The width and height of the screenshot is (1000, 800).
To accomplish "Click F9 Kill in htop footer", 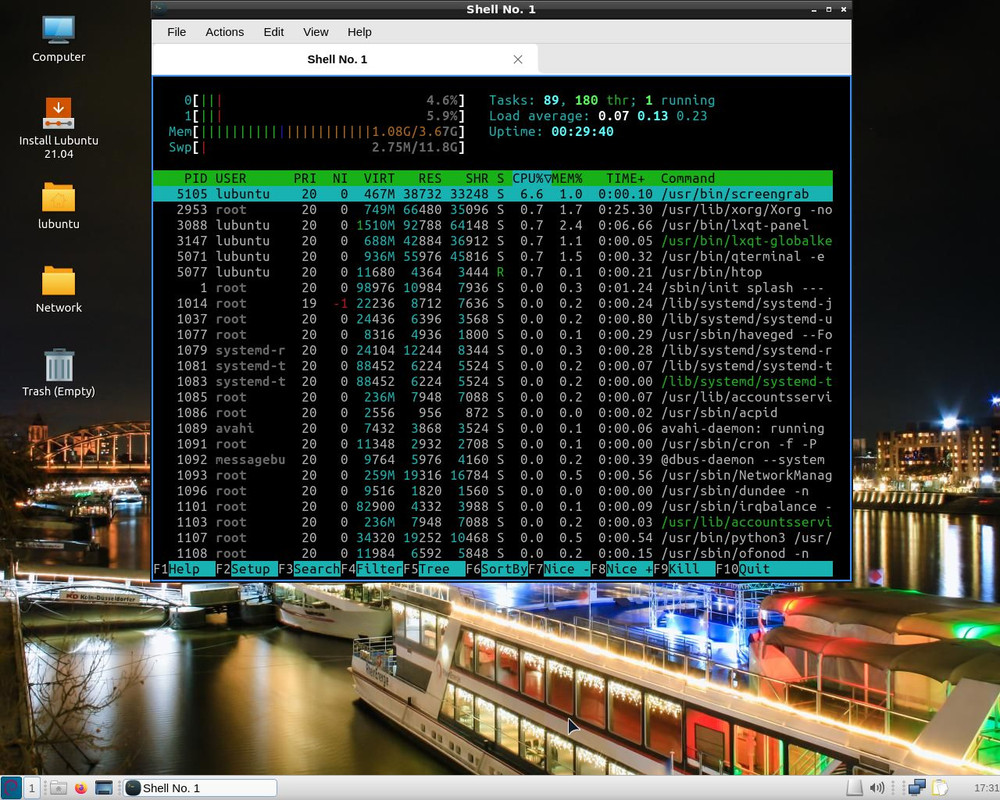I will tap(684, 569).
